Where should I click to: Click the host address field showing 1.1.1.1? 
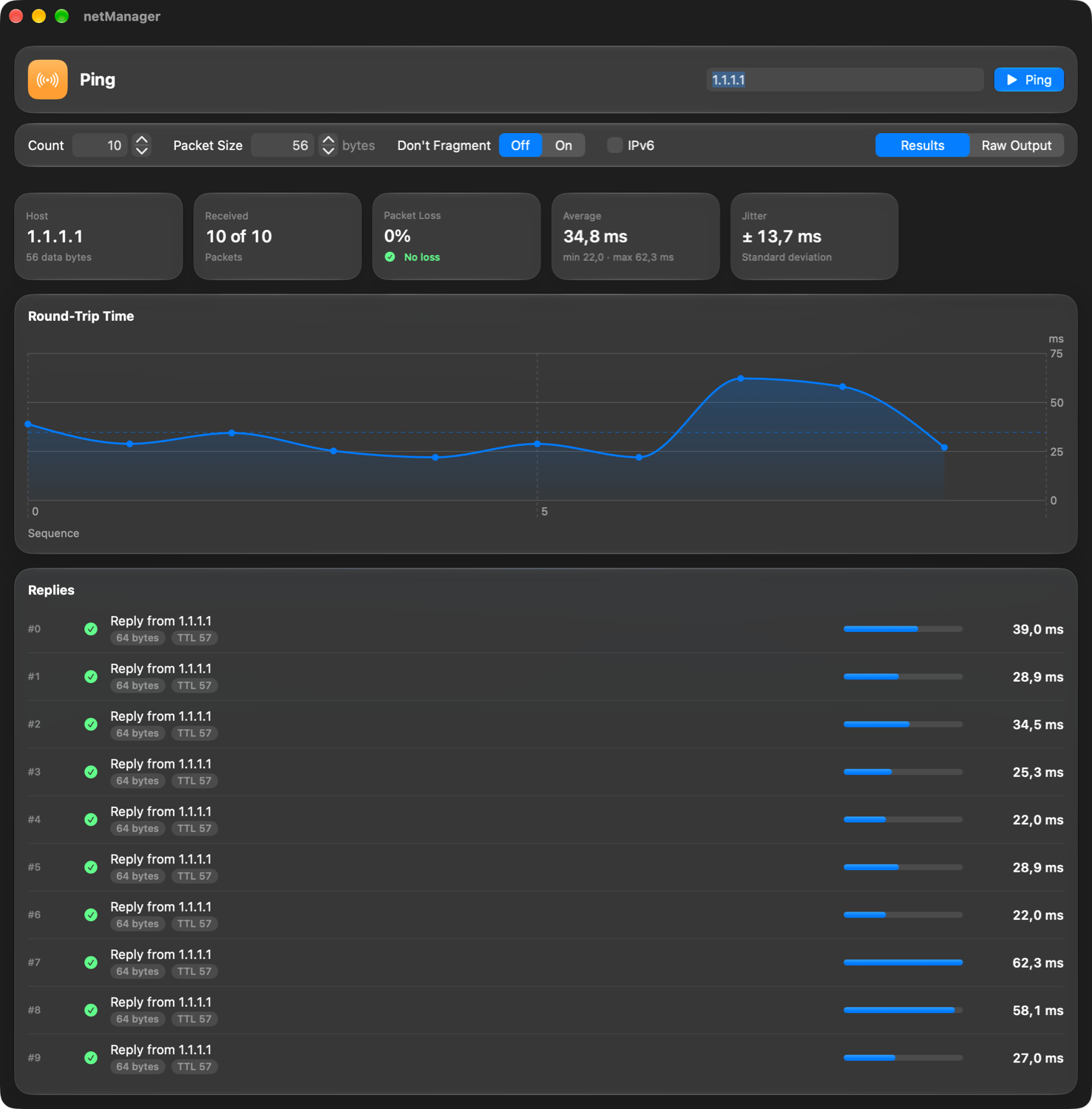point(844,80)
